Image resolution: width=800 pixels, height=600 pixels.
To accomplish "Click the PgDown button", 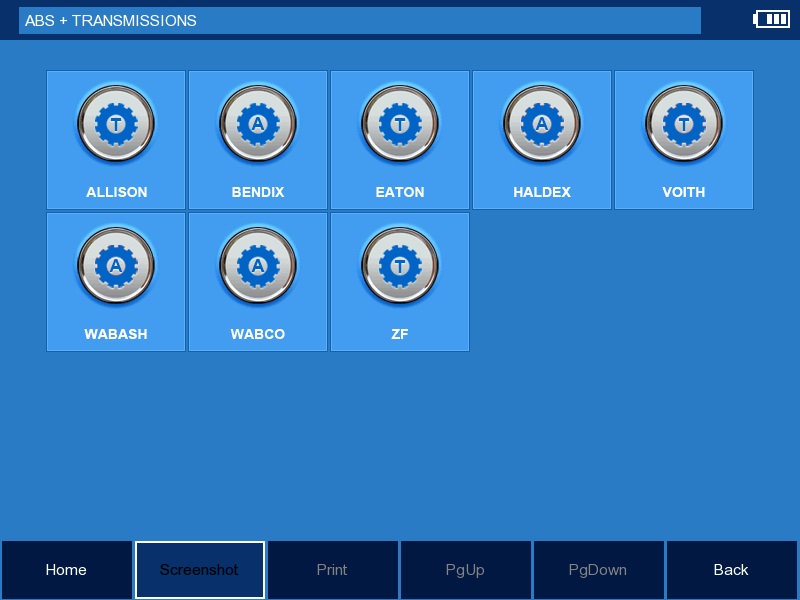I will [598, 569].
